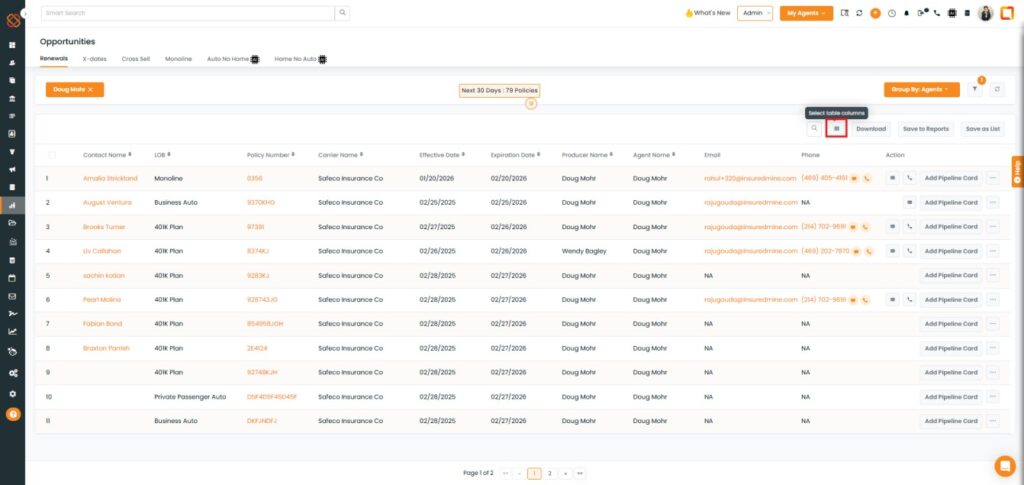
Task: Click call icon in Amalia Strickland's row
Action: point(909,178)
